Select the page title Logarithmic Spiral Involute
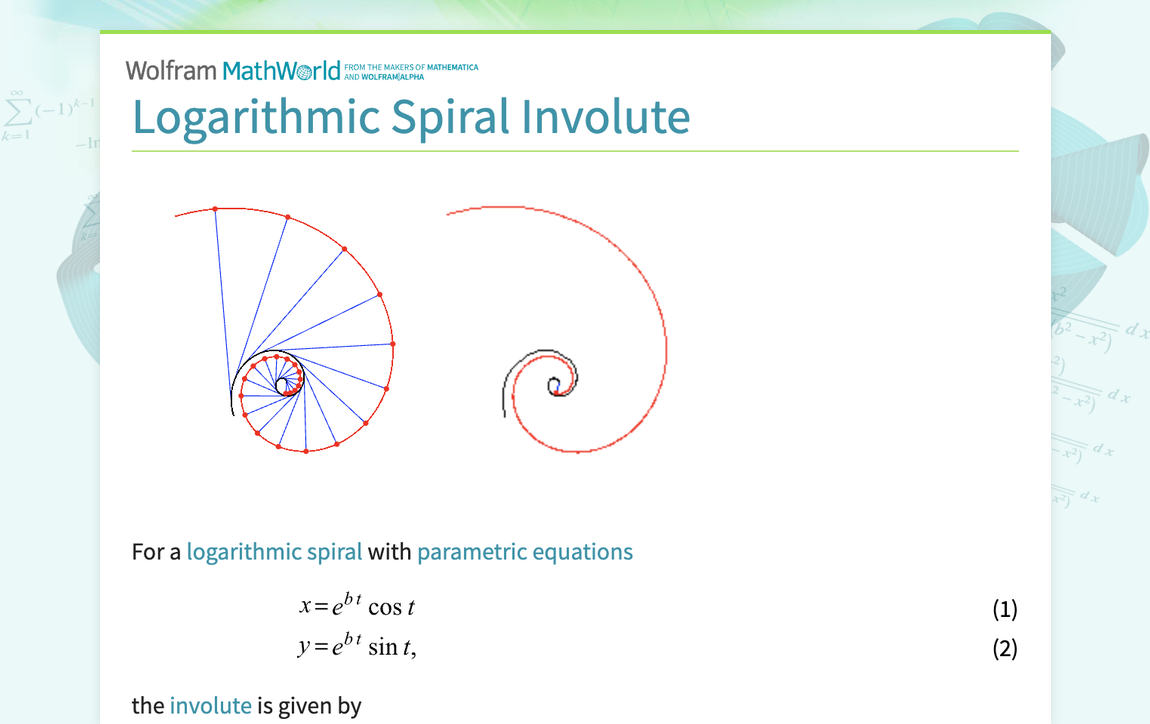Viewport: 1150px width, 724px height. tap(410, 118)
